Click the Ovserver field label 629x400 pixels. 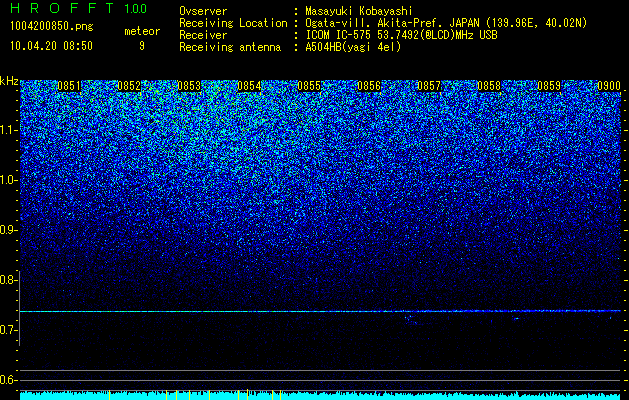tap(203, 11)
